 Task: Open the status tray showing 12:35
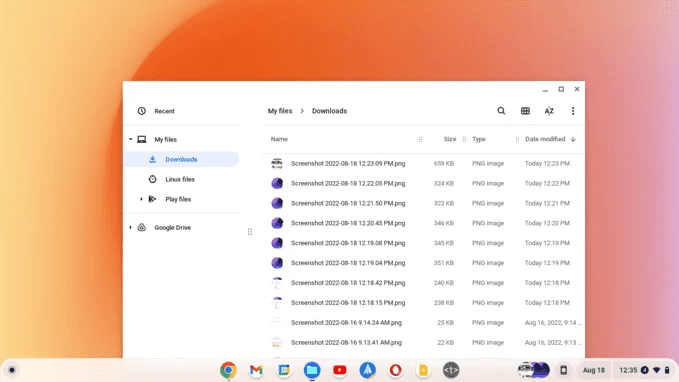coord(644,370)
